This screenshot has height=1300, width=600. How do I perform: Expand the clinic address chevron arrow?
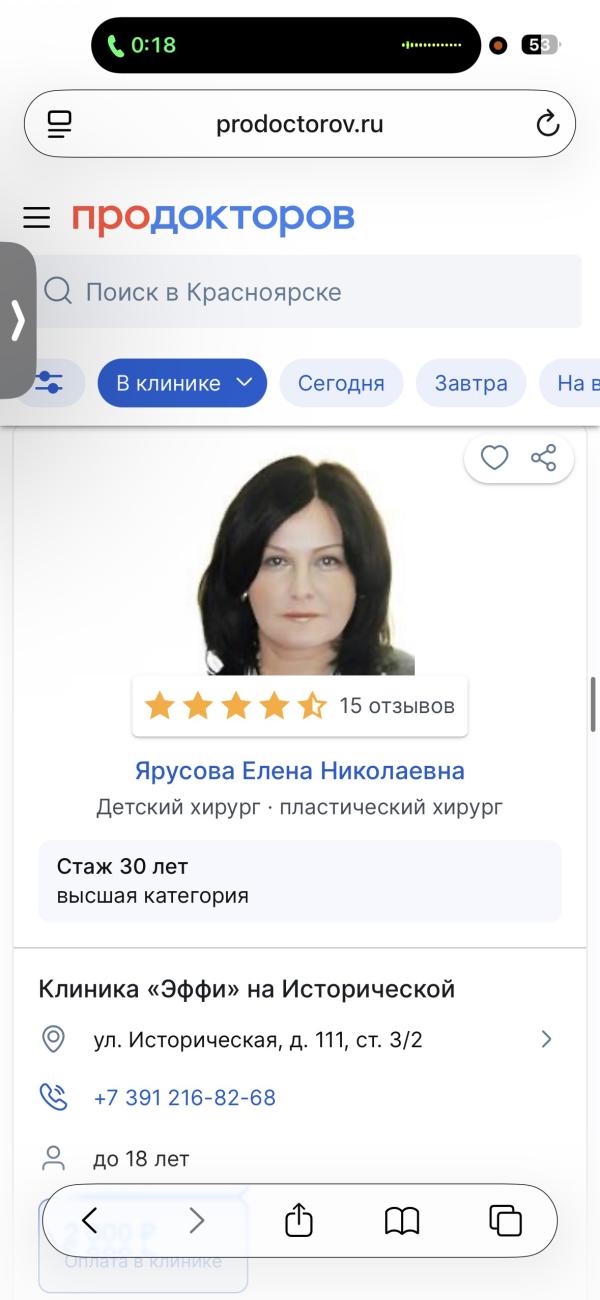point(546,1039)
